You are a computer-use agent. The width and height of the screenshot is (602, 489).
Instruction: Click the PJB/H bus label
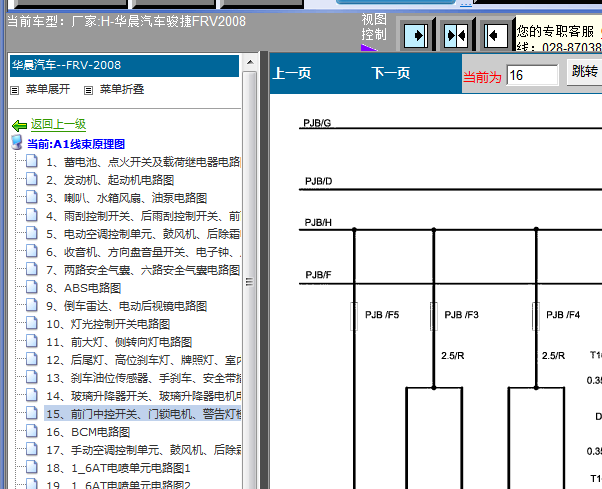pyautogui.click(x=318, y=223)
